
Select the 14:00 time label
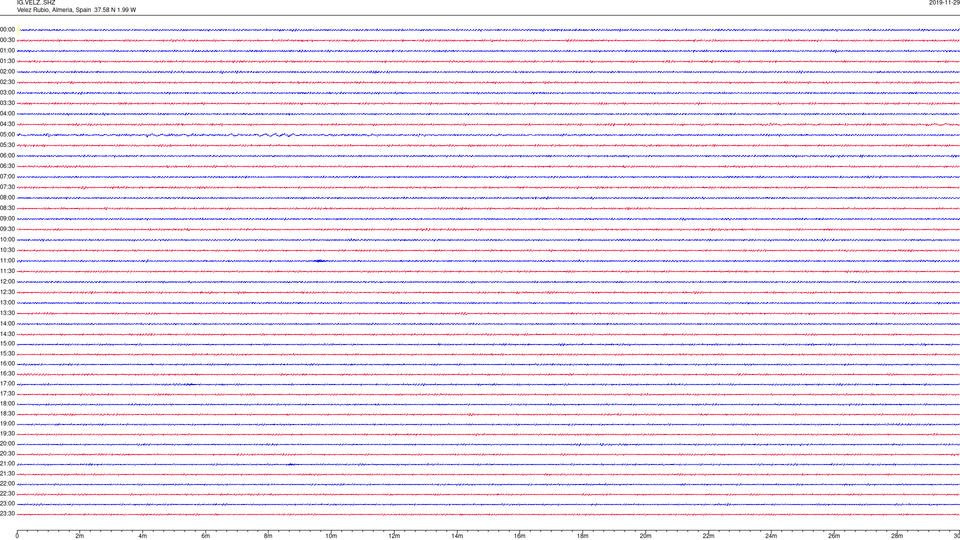pyautogui.click(x=7, y=323)
